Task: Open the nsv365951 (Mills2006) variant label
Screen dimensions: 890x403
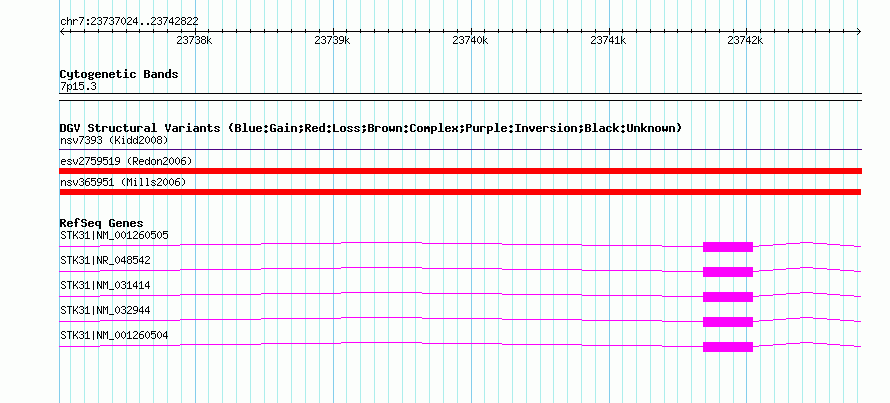Action: [x=123, y=182]
